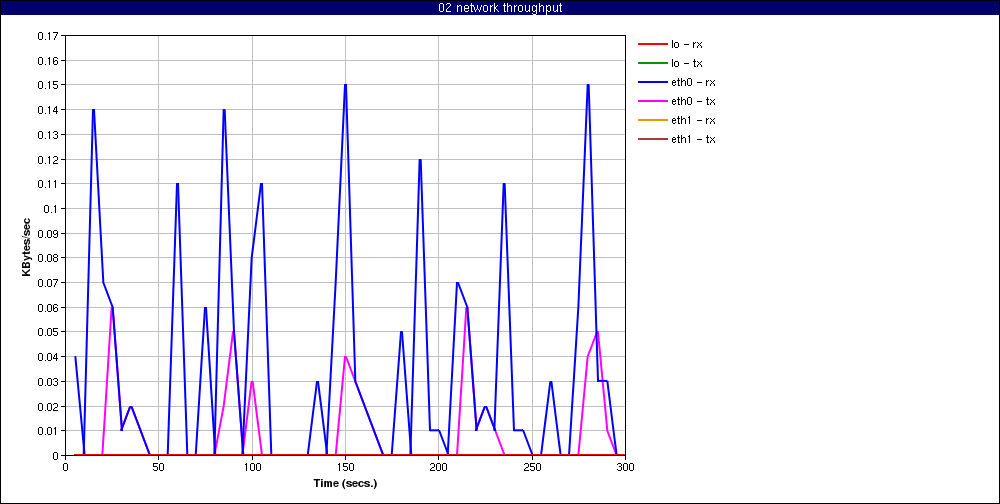Screen dimensions: 1000x504
Task: Click the 50 x-axis tick label
Action: coord(158,466)
